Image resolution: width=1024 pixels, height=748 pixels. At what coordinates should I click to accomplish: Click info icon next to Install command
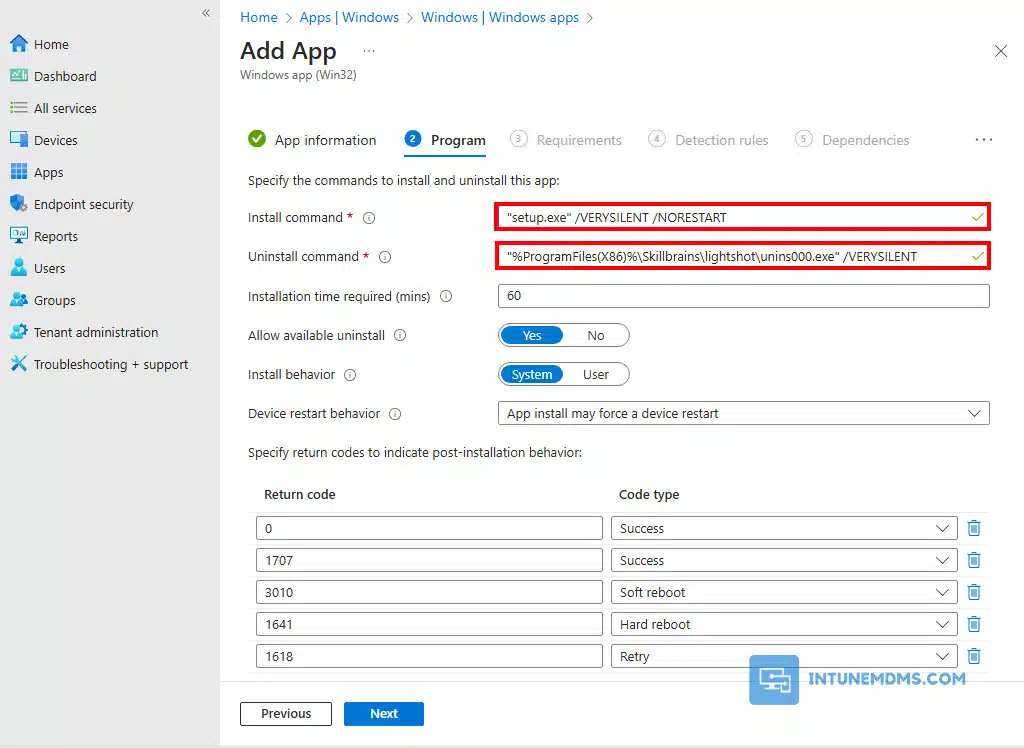click(369, 218)
